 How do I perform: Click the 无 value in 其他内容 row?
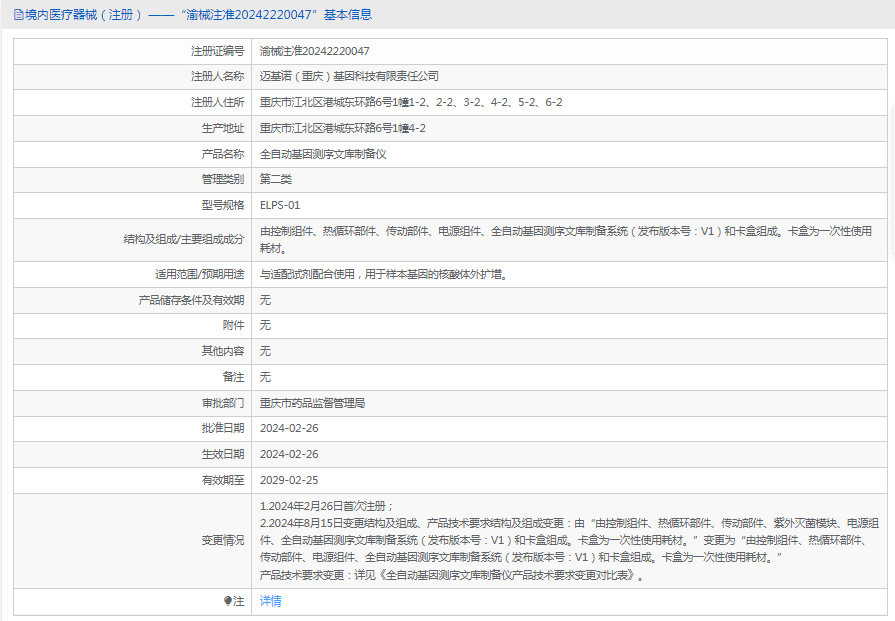[265, 351]
